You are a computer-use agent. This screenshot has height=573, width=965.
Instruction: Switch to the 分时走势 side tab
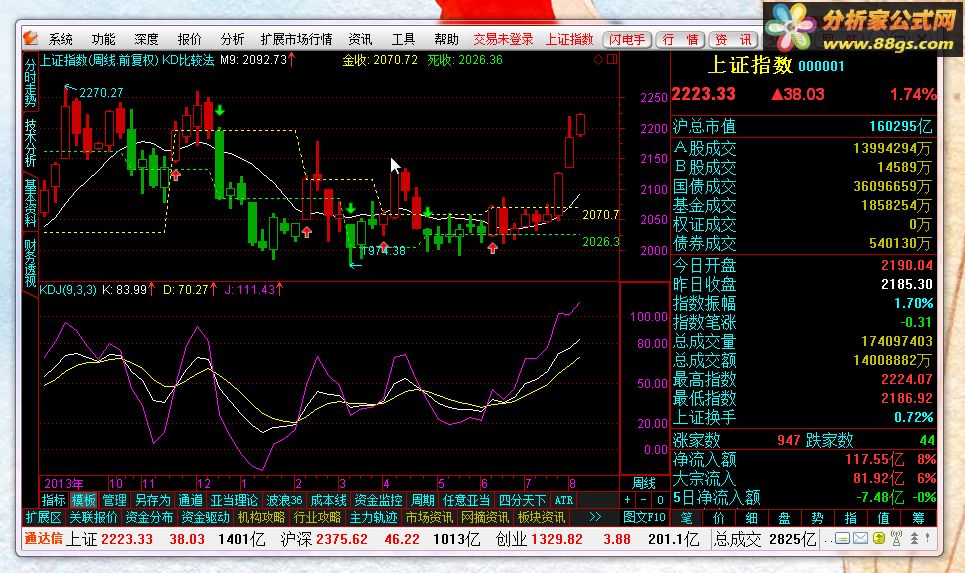tap(30, 82)
